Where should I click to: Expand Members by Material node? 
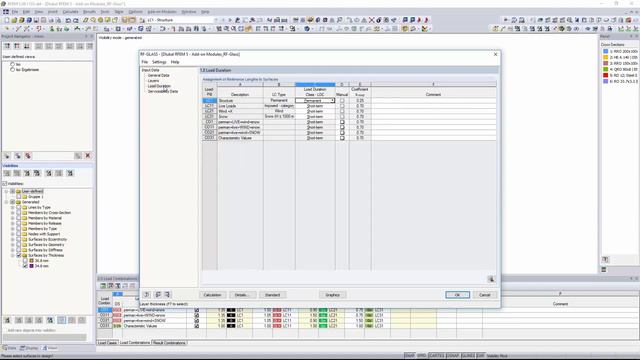13,218
